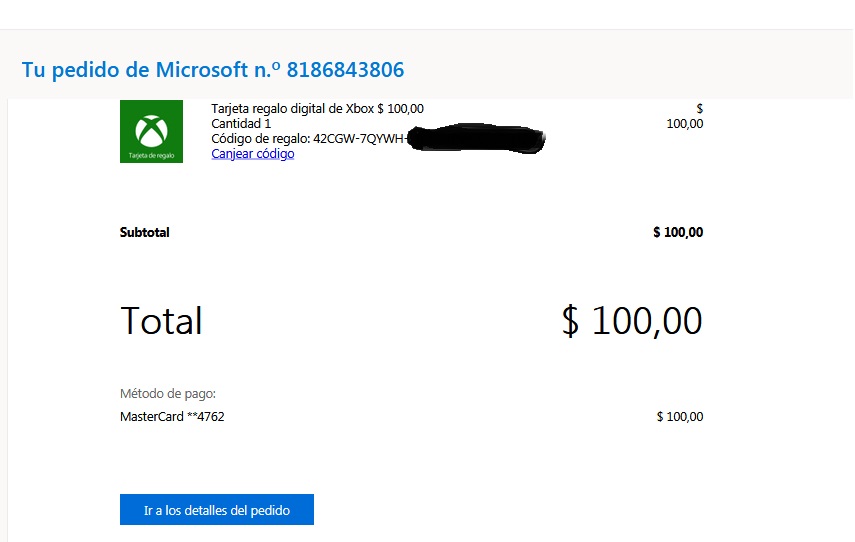Click the blacked-out portion of the gift code
Viewport: 855px width, 542px height.
pos(476,138)
